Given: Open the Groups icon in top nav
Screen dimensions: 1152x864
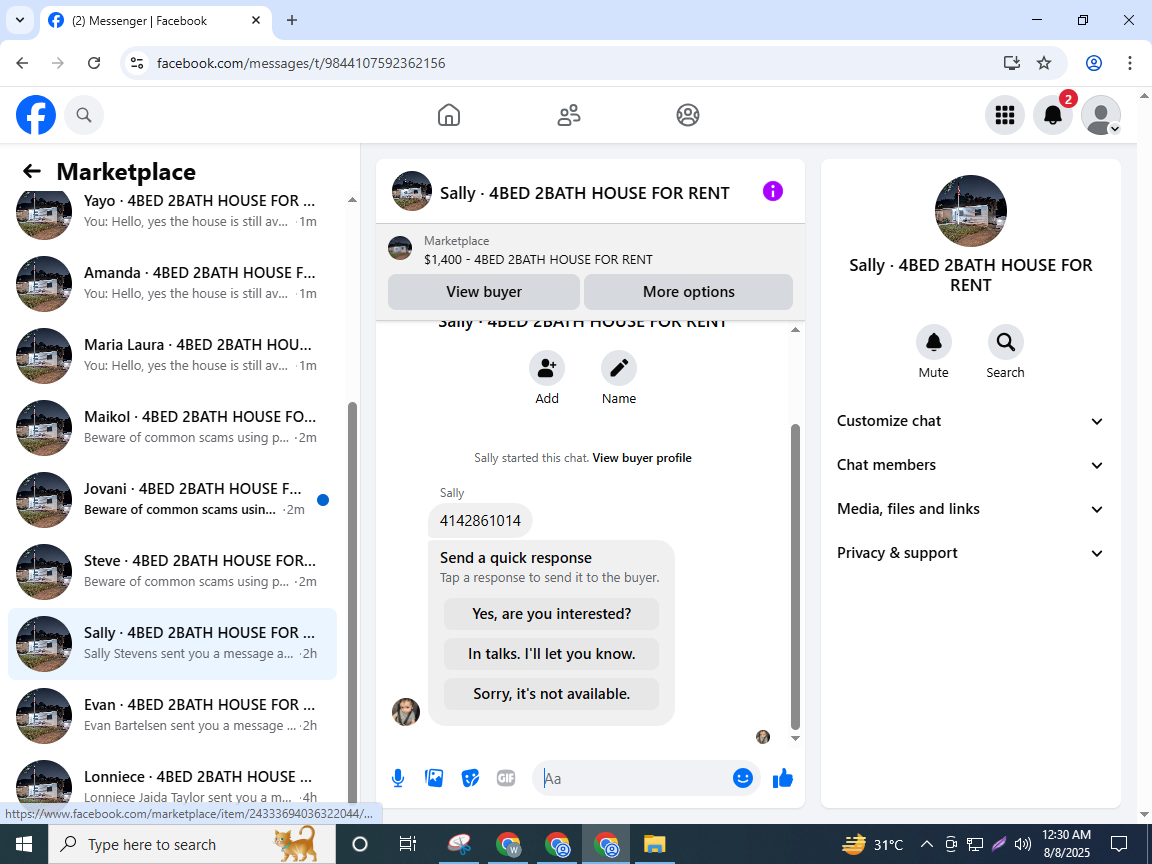Looking at the screenshot, I should (688, 115).
